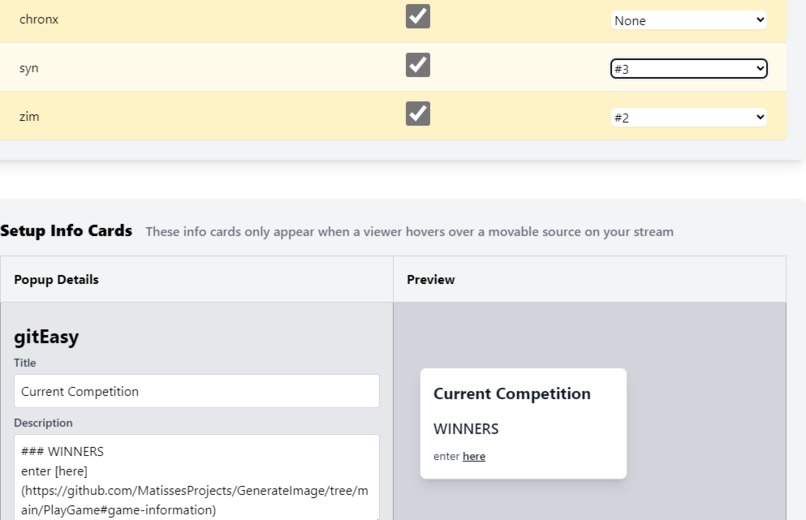The width and height of the screenshot is (806, 520).
Task: Click the 'gitEasy' source heading
Action: pos(46,337)
